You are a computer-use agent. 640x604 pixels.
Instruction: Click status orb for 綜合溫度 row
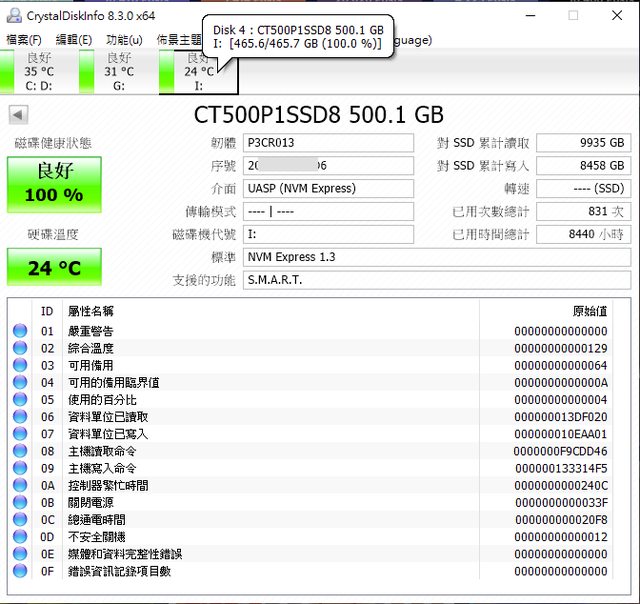(20, 348)
